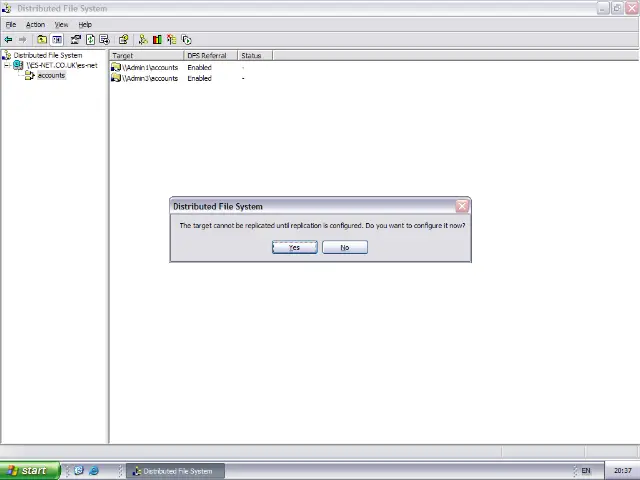This screenshot has width=640, height=480.
Task: Click the Forward arrow toolbar icon
Action: [x=22, y=40]
